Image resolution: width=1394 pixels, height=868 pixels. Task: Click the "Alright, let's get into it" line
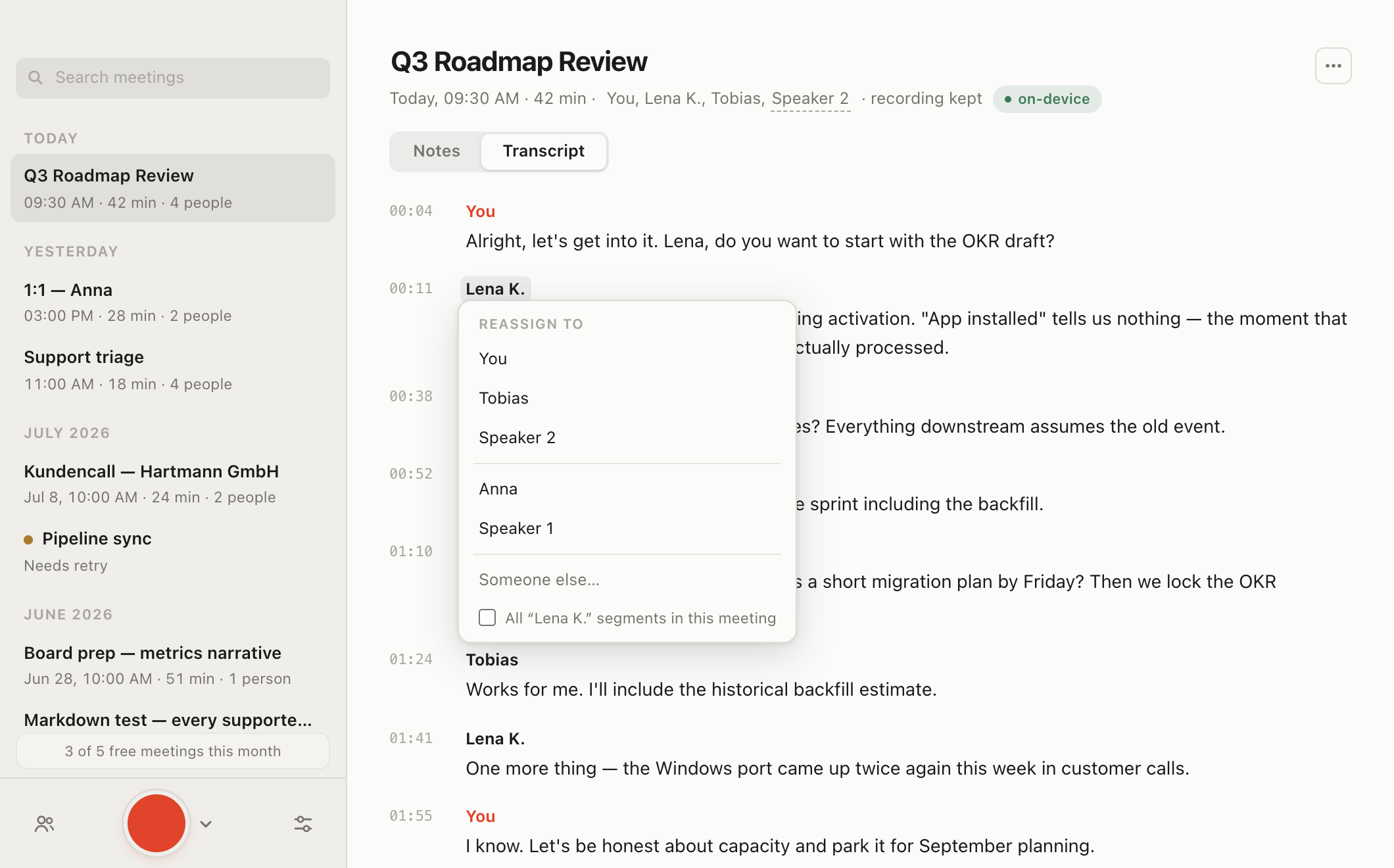pos(760,241)
